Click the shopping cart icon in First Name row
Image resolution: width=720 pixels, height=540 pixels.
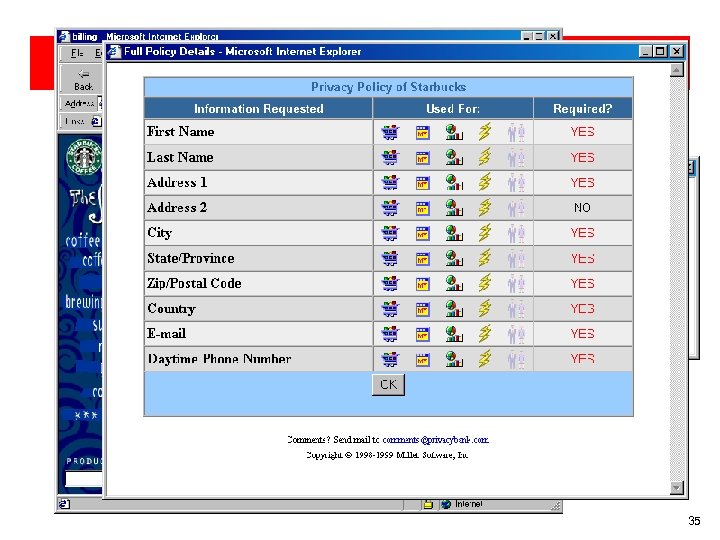tap(390, 132)
